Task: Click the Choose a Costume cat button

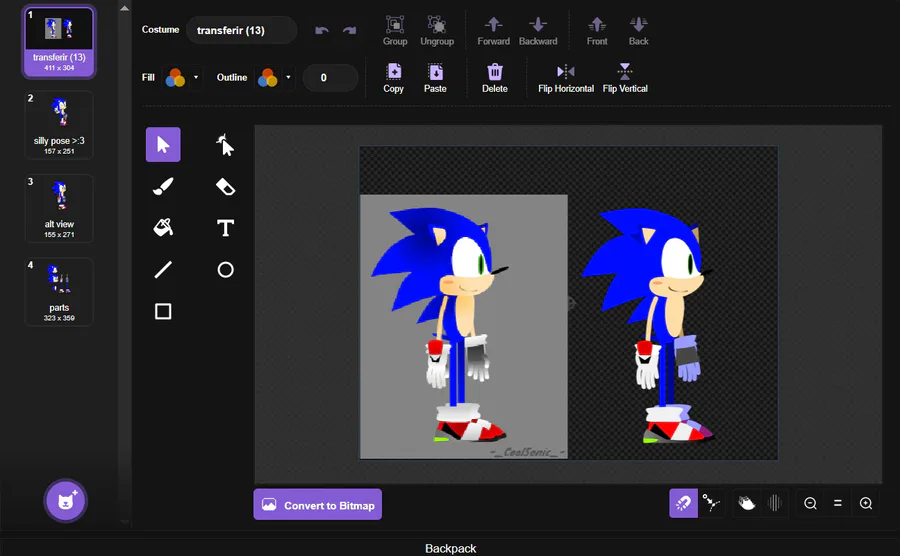Action: (65, 501)
